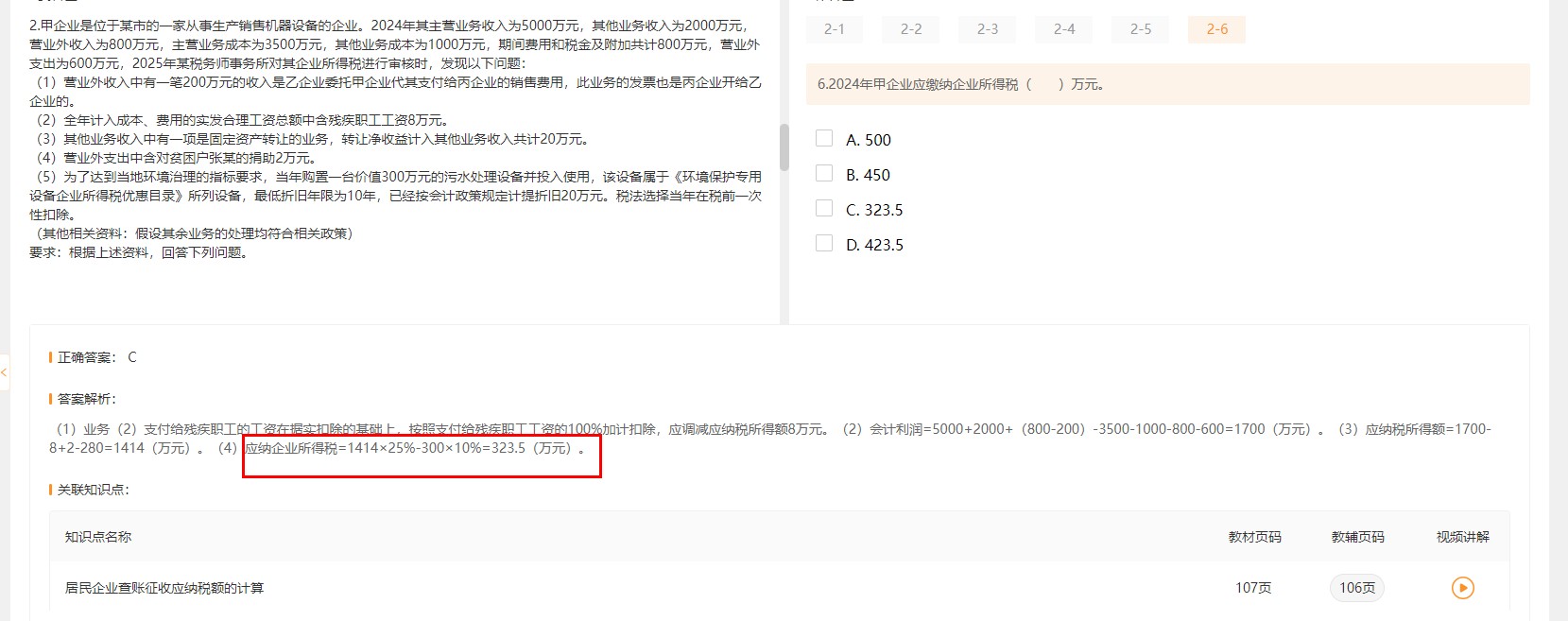Viewport: 1568px width, 621px height.
Task: Click the question panel vertical scrollbar
Action: point(784,147)
